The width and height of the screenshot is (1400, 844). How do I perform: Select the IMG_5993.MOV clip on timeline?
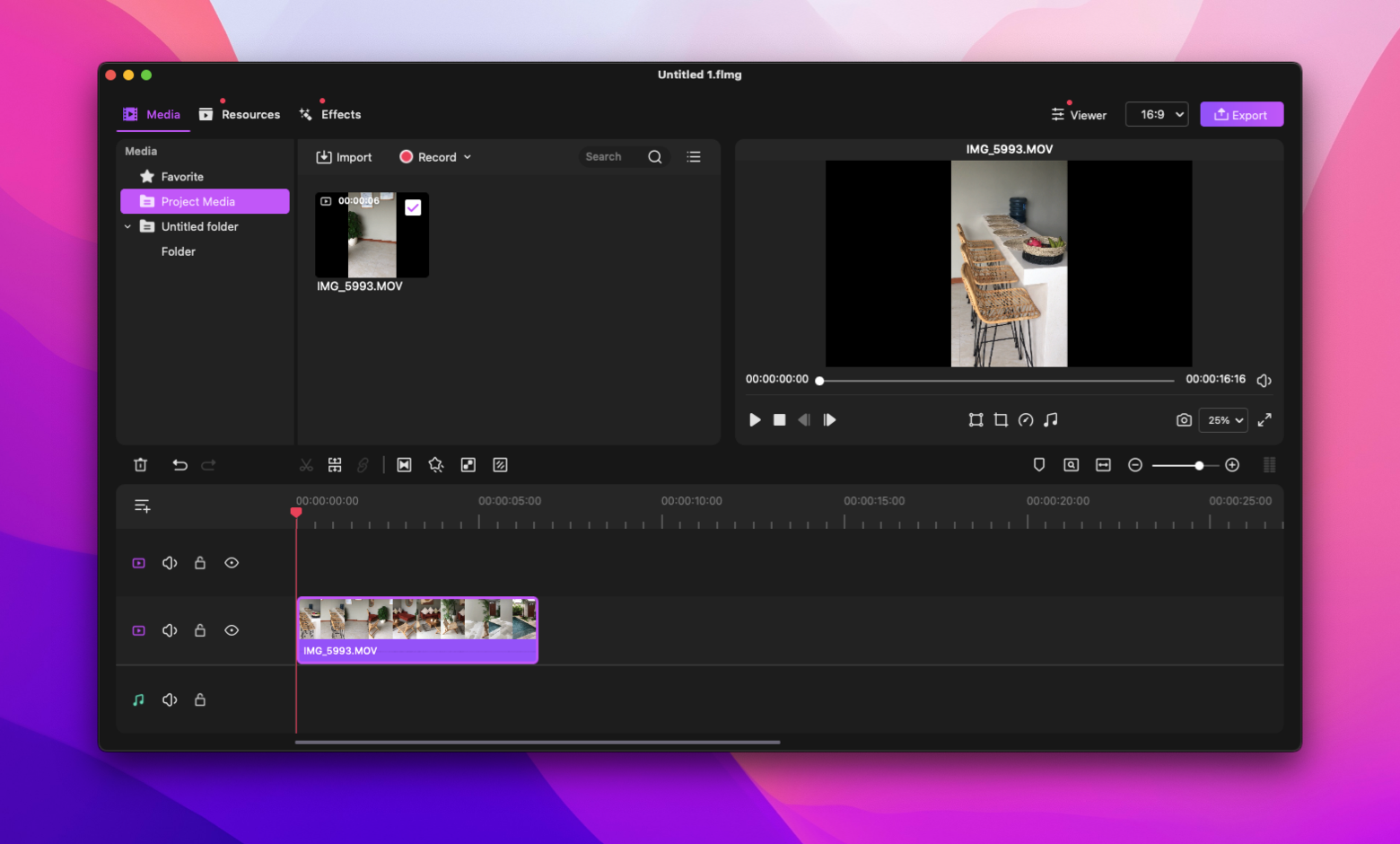point(417,630)
